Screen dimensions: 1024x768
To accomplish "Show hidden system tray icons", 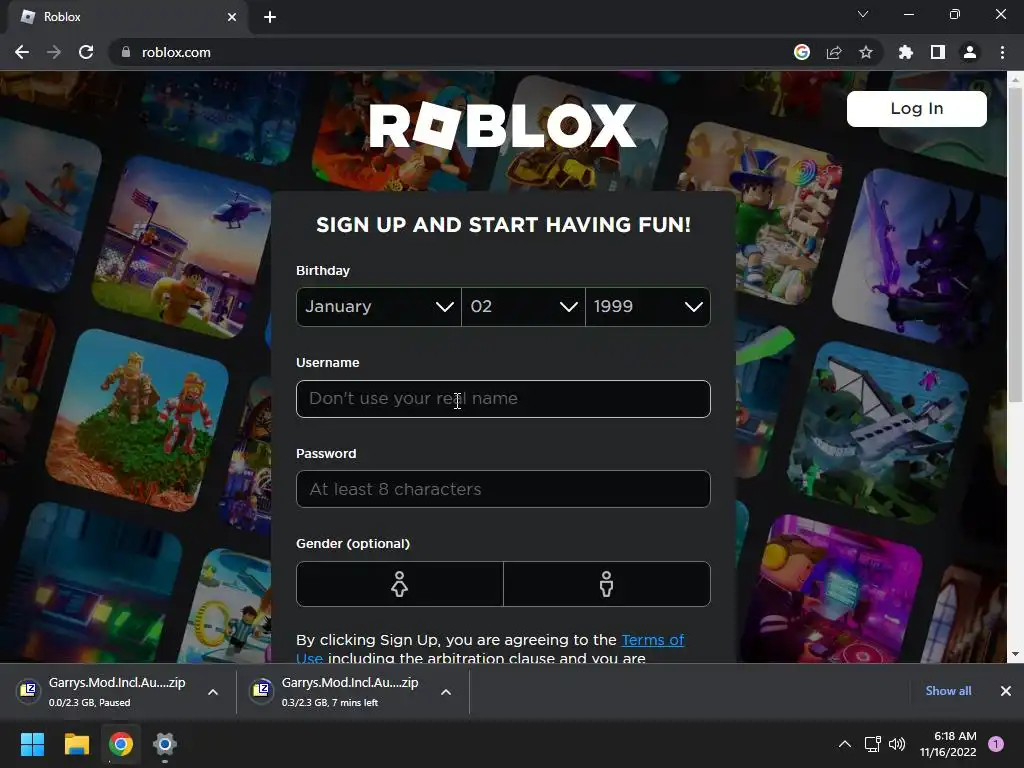I will 844,744.
